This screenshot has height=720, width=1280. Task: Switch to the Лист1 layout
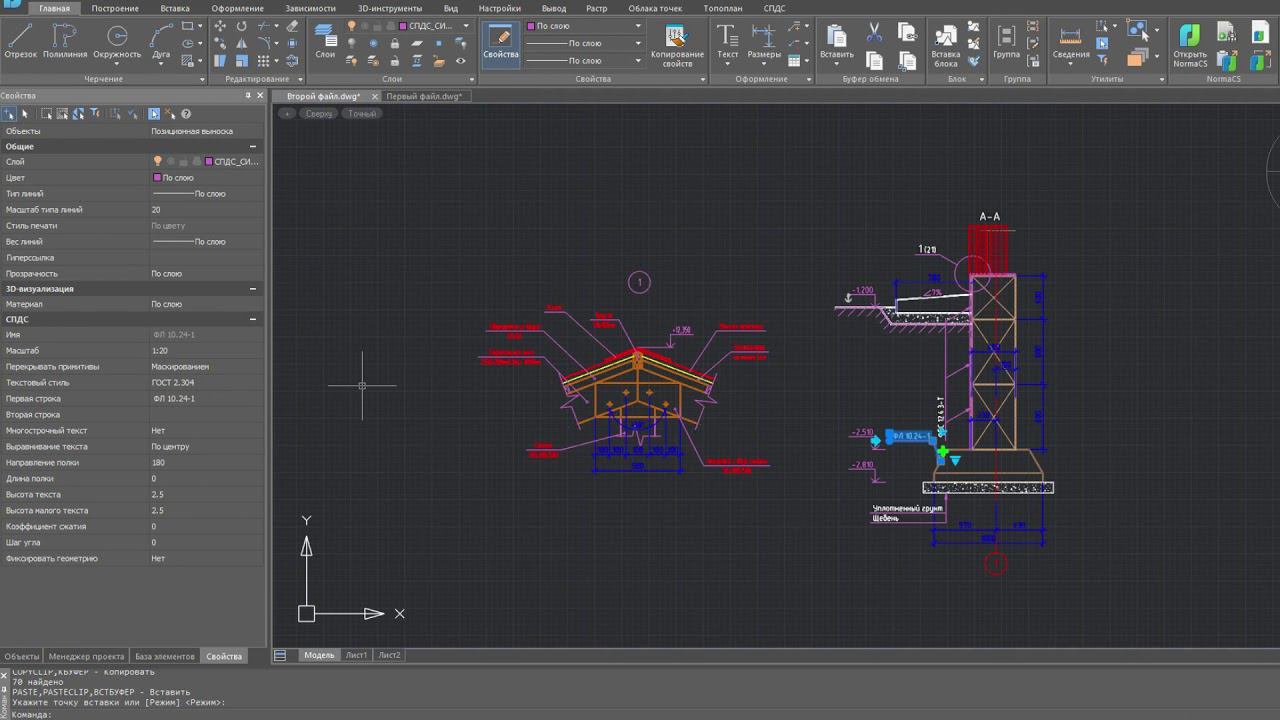[x=356, y=655]
